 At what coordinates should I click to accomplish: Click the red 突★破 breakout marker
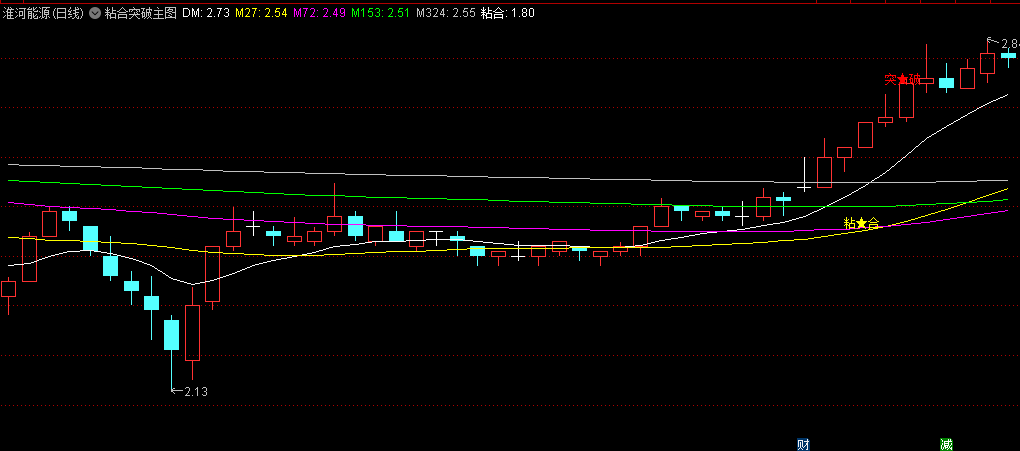902,79
